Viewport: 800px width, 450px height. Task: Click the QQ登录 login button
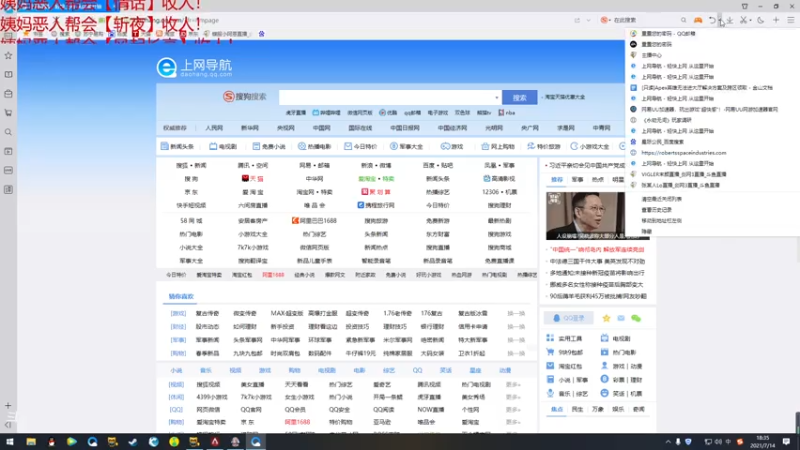pos(569,318)
